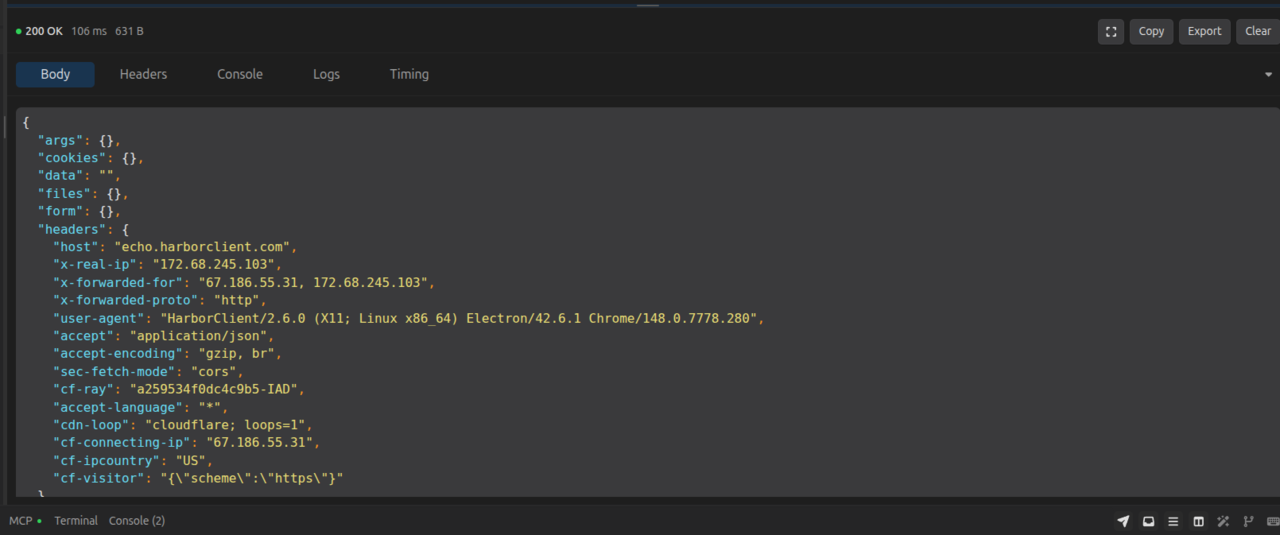Open the Terminal panel
Viewport: 1280px width, 535px height.
click(76, 521)
